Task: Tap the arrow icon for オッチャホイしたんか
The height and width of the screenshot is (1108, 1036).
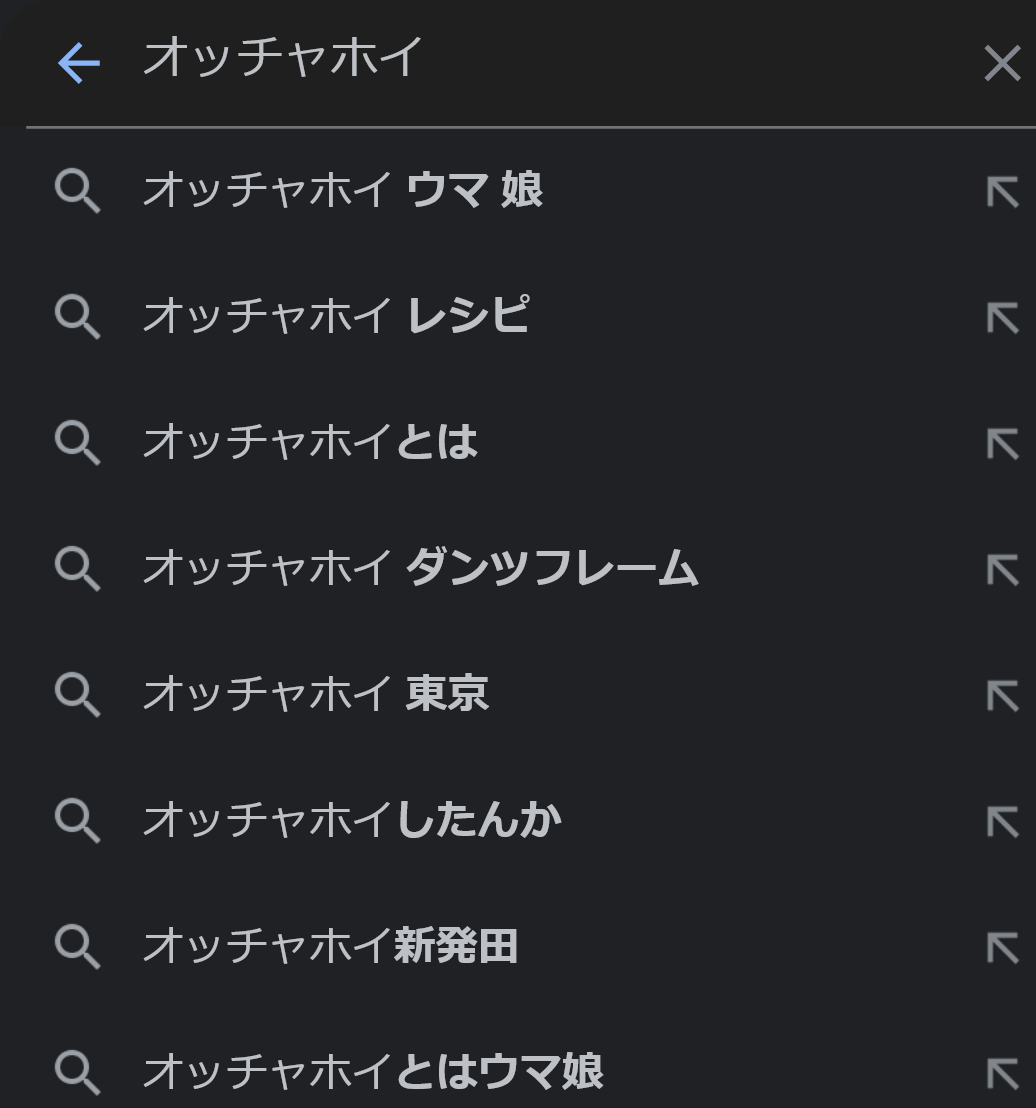Action: coord(1002,823)
